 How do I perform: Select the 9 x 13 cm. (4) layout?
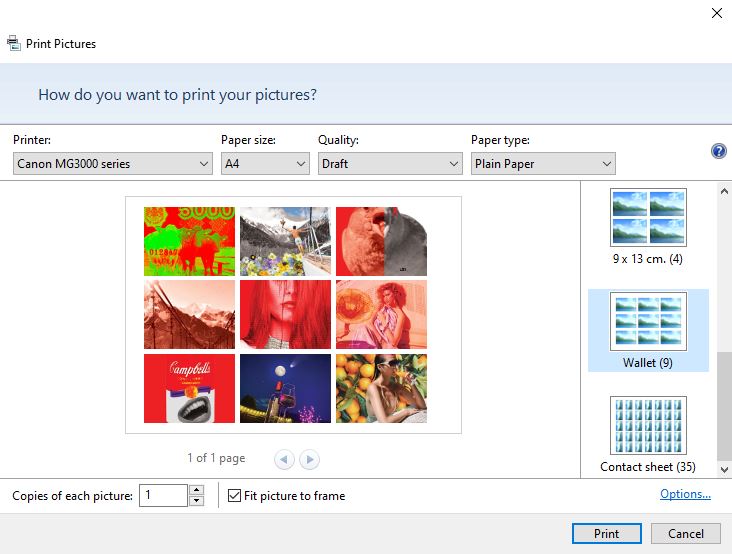pyautogui.click(x=647, y=227)
